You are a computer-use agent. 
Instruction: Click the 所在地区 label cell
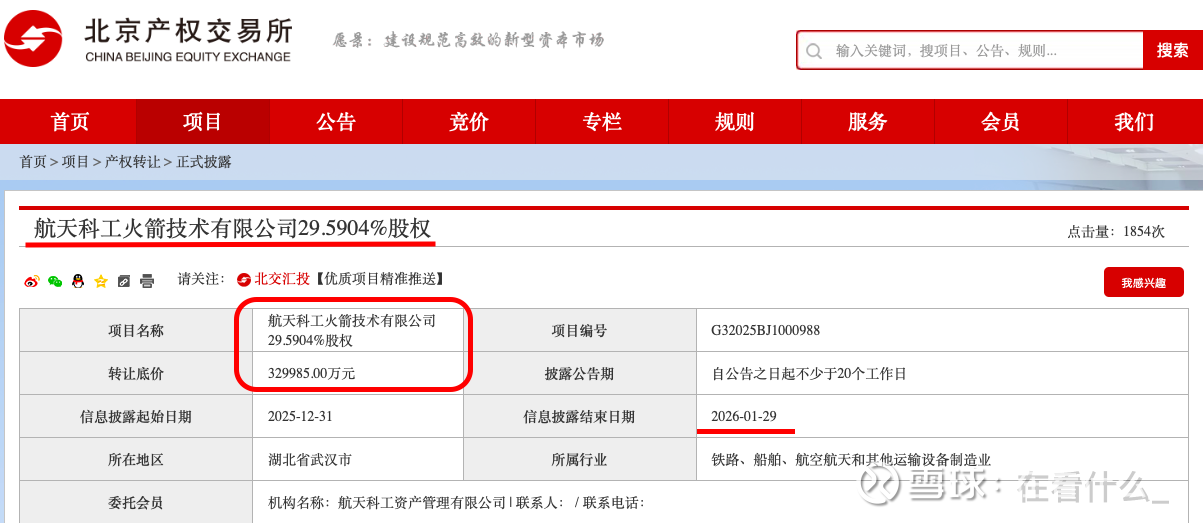[x=136, y=459]
